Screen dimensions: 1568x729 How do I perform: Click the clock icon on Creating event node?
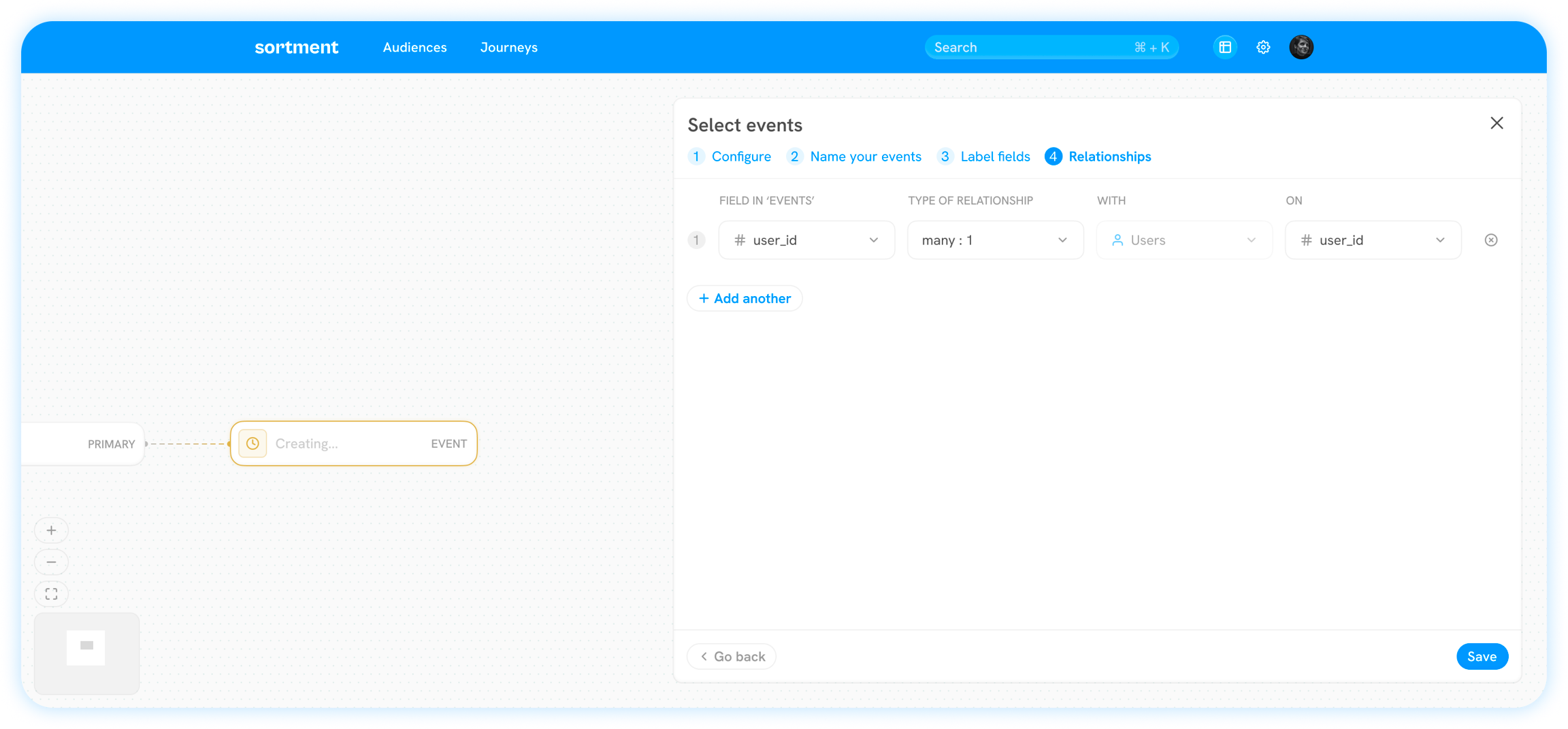pos(252,444)
